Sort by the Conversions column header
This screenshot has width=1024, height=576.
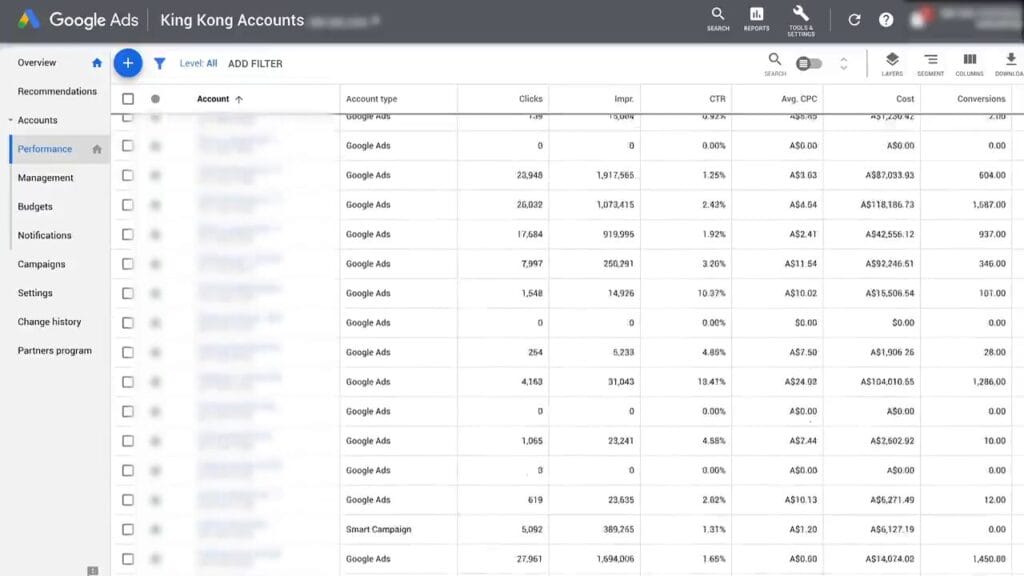[980, 99]
